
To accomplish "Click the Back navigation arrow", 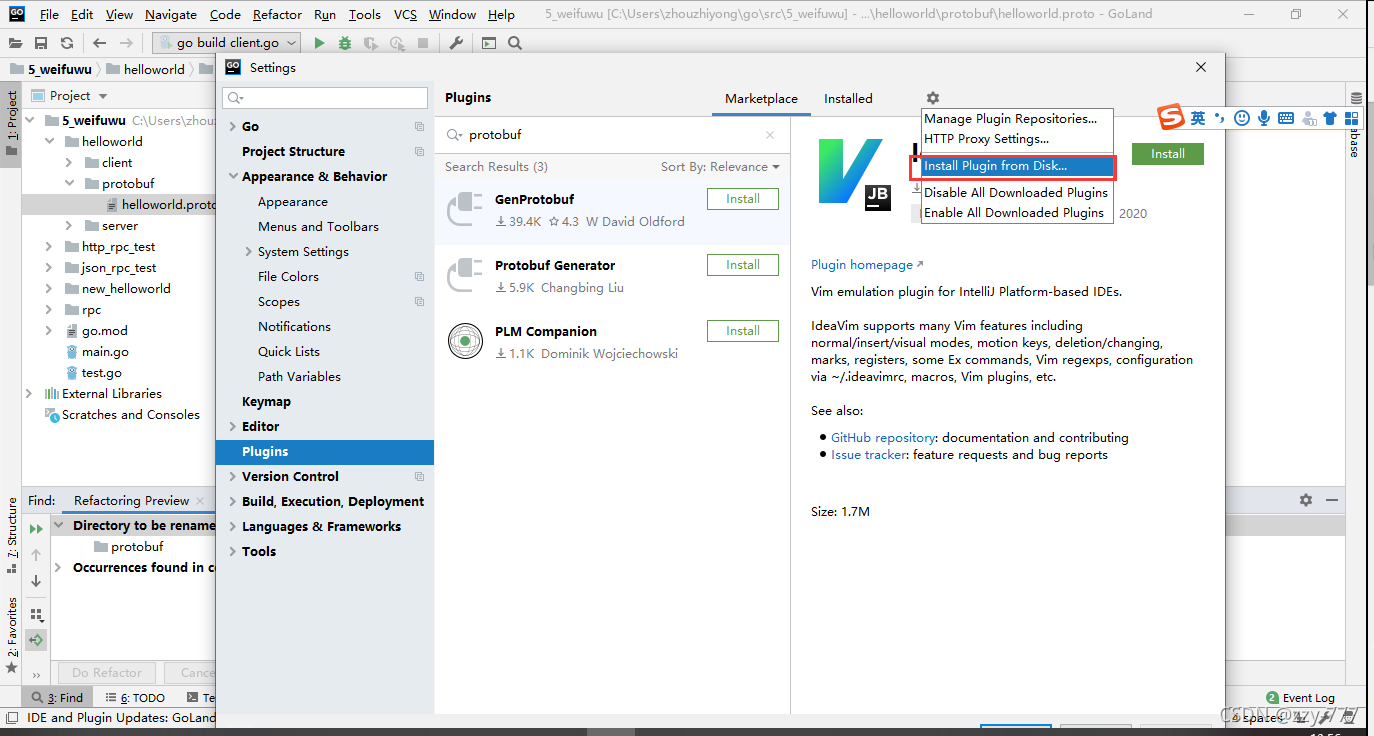I will (99, 43).
